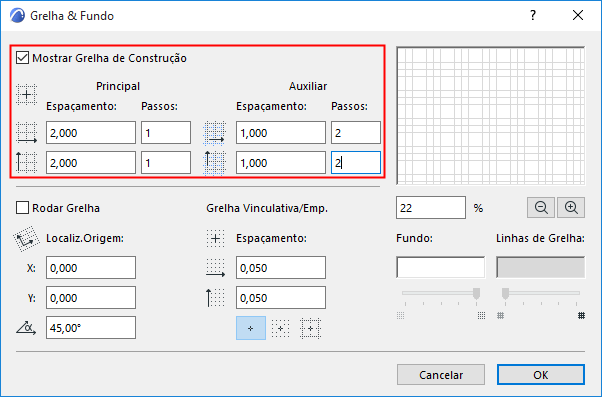
Task: Click the auxiliary grid vertical spacing icon
Action: 214,163
